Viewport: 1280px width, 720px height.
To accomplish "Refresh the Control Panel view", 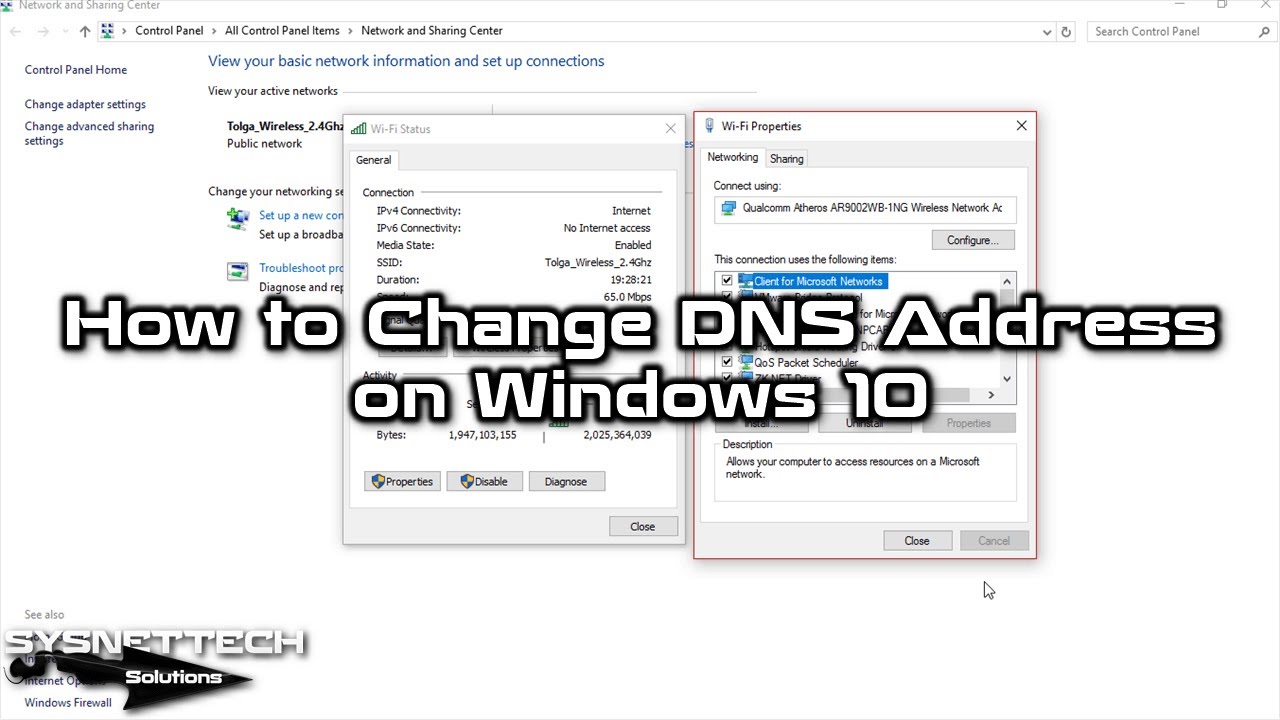I will tap(1066, 31).
